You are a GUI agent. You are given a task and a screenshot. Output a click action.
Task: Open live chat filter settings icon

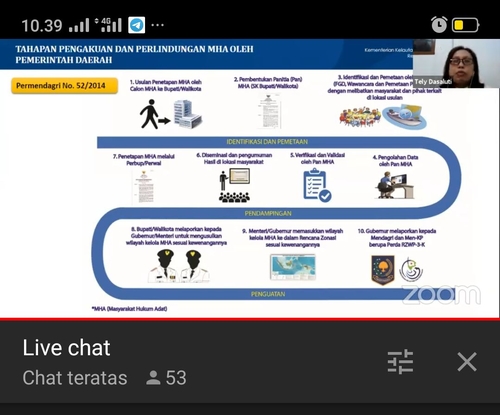pos(400,362)
